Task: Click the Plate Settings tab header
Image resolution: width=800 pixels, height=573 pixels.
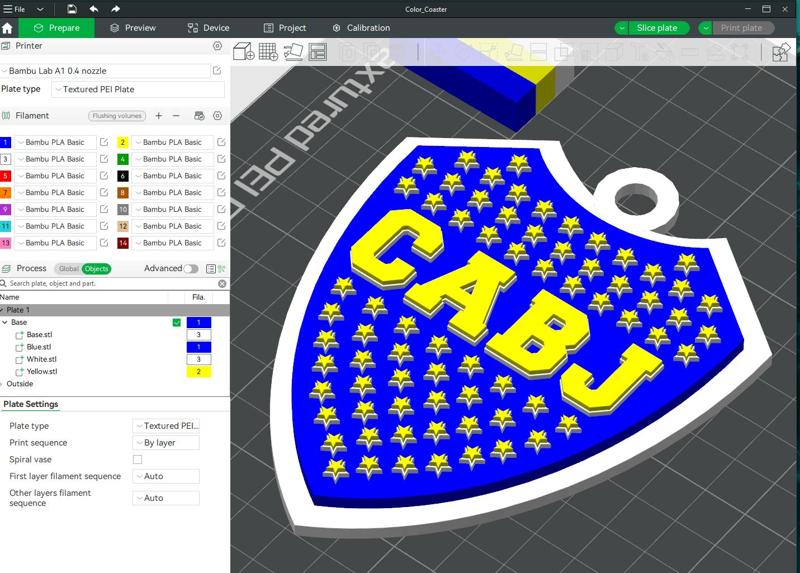Action: tap(31, 404)
